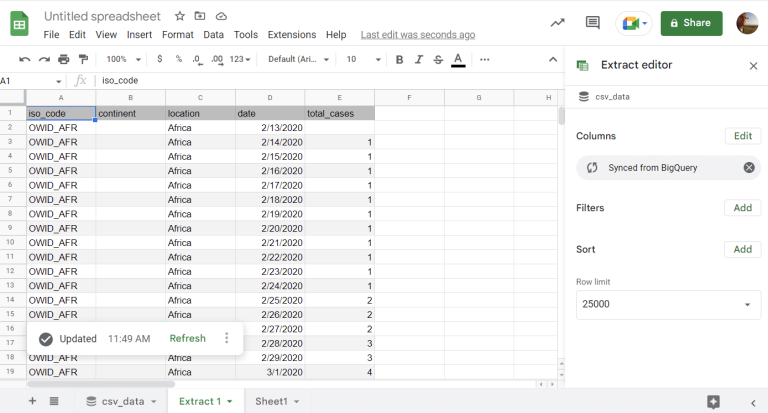Click the vertical scrollbar thumb

click(x=561, y=116)
